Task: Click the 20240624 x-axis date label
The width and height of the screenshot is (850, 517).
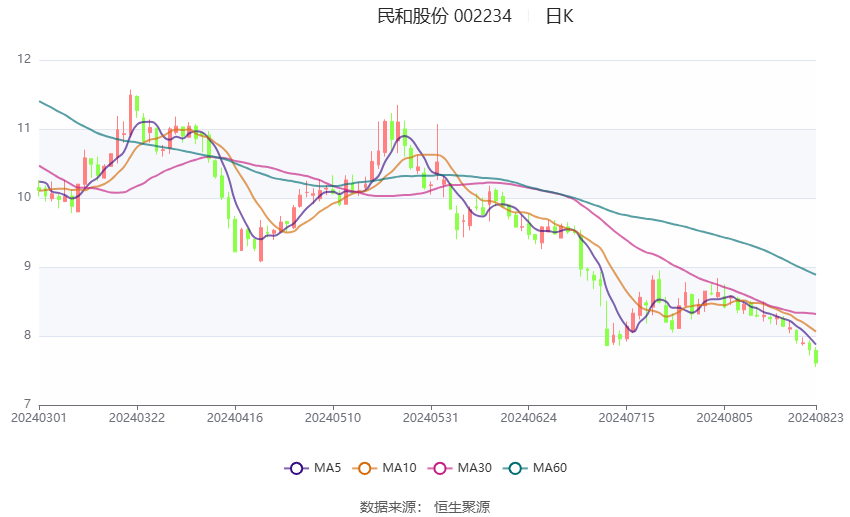Action: click(x=528, y=418)
